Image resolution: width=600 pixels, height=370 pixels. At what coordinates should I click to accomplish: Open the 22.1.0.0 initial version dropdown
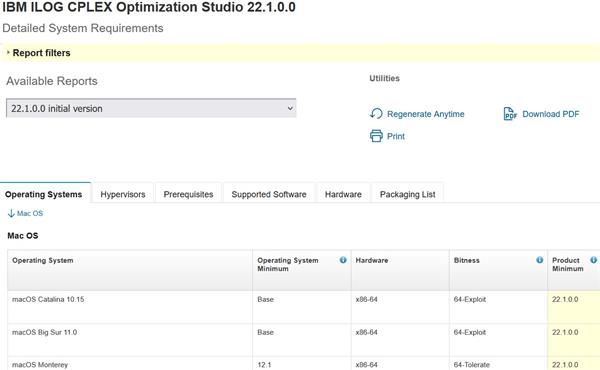point(151,108)
